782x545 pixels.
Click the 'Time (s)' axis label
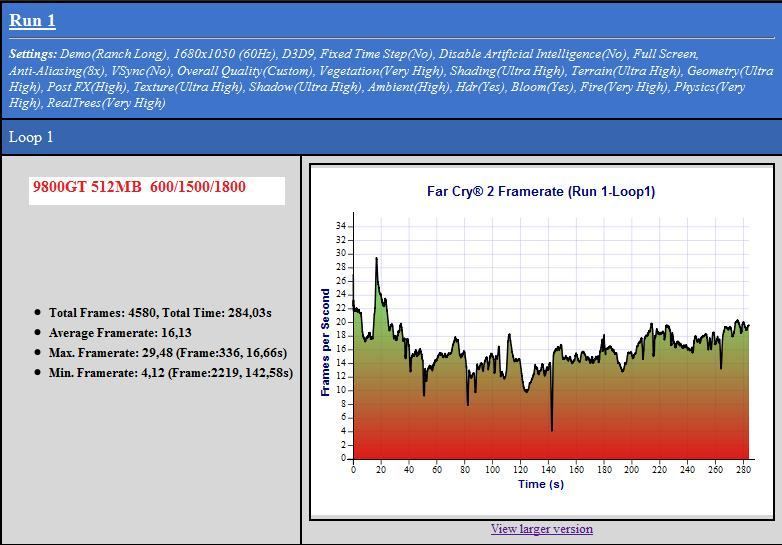(541, 484)
